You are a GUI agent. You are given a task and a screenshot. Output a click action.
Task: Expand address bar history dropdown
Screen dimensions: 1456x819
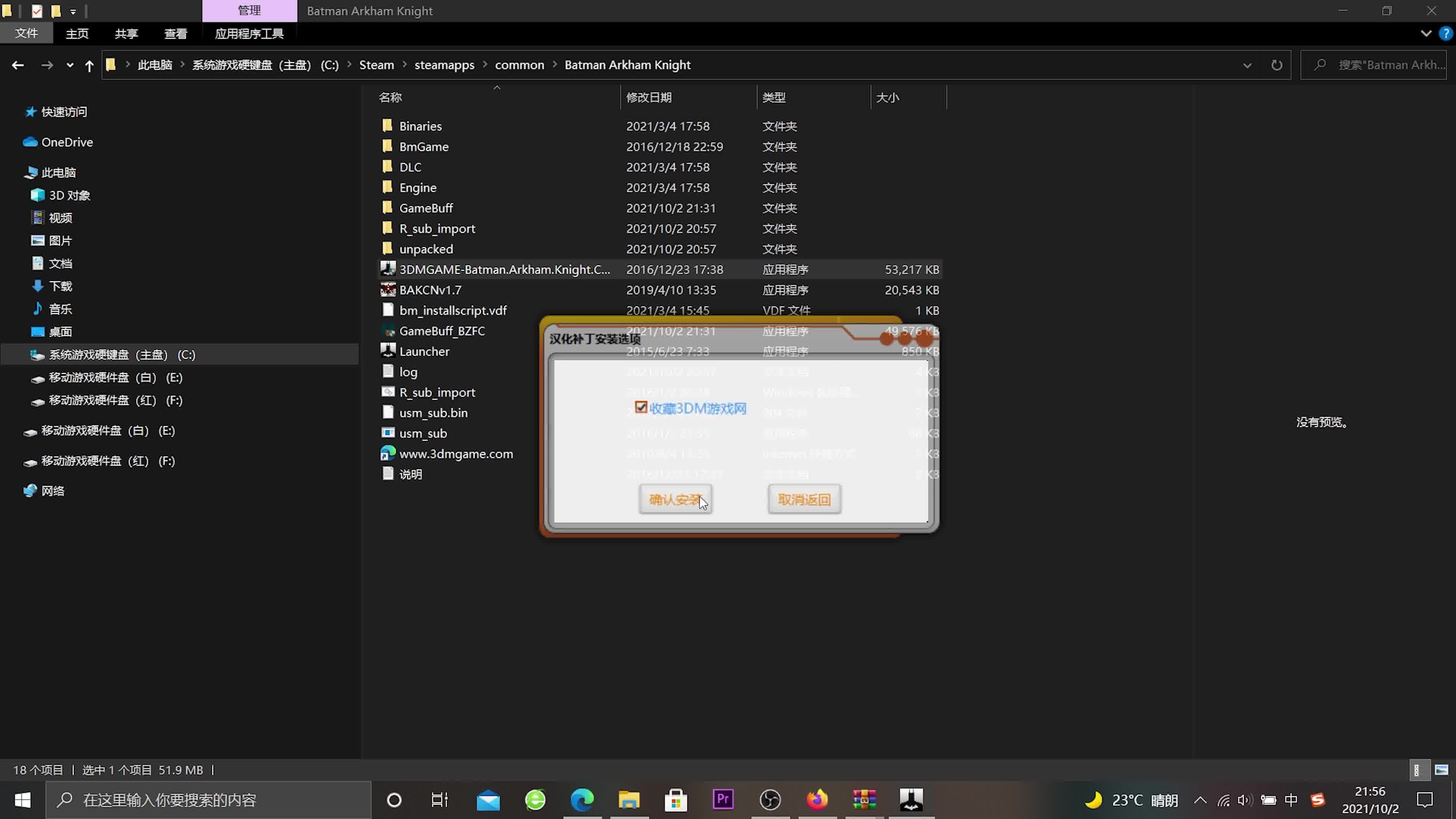click(1247, 65)
